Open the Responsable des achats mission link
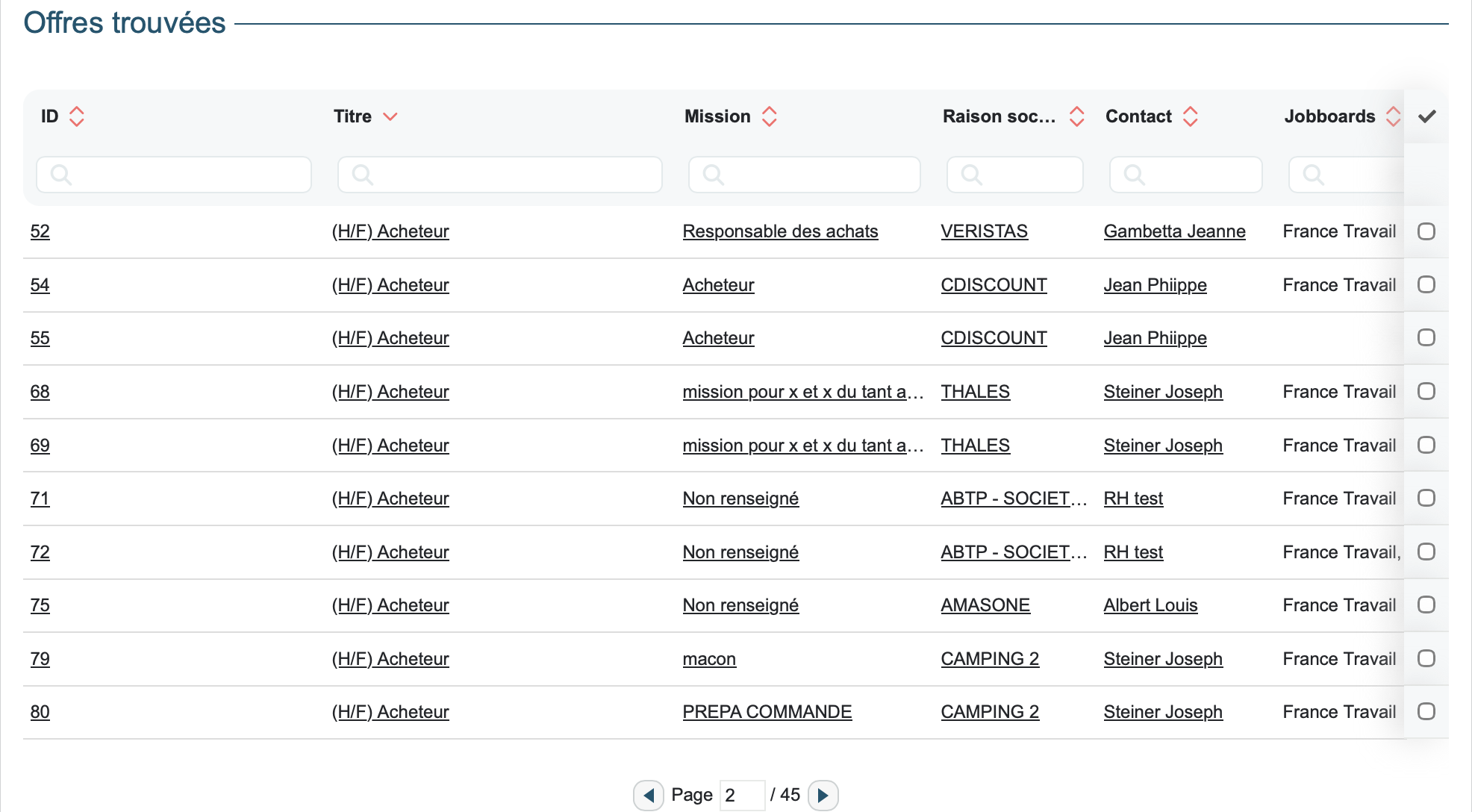This screenshot has width=1472, height=812. tap(780, 231)
